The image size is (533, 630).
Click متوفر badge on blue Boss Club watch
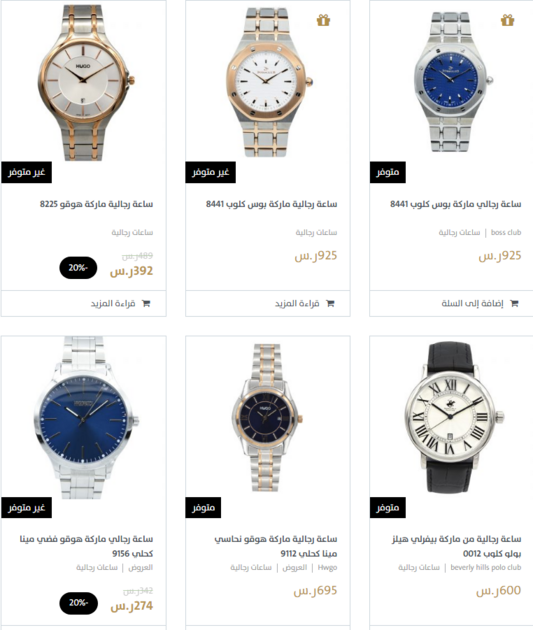pyautogui.click(x=388, y=172)
